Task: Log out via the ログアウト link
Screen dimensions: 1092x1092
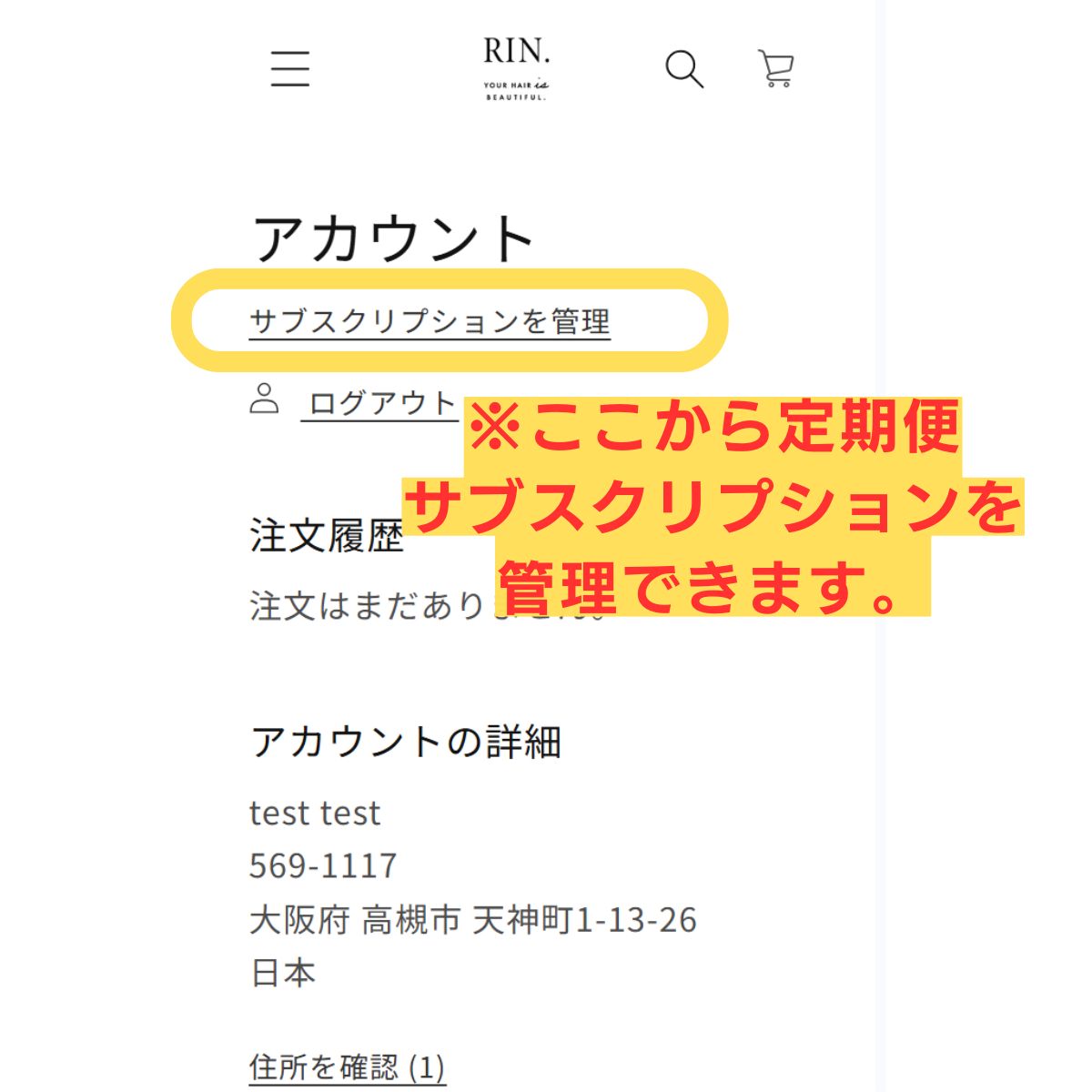Action: 381,403
